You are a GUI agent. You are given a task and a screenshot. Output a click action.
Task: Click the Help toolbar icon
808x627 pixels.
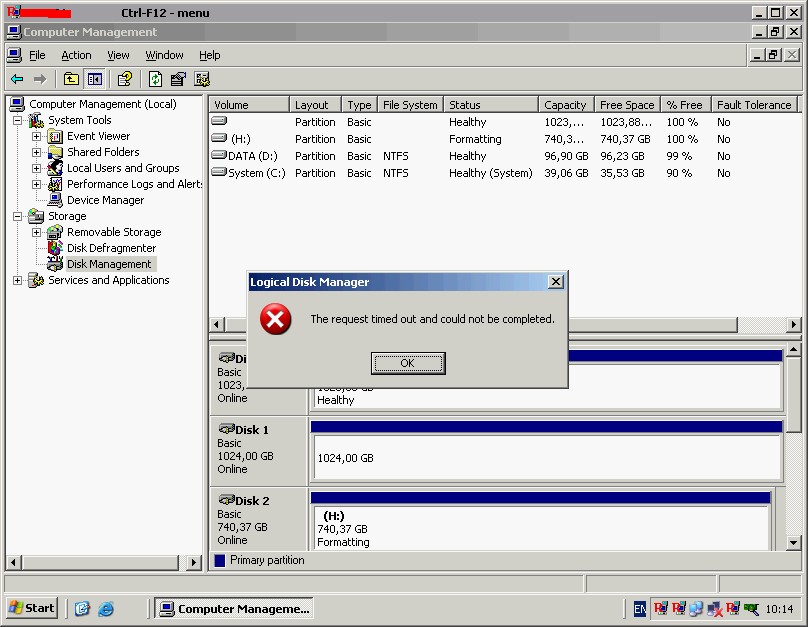125,79
